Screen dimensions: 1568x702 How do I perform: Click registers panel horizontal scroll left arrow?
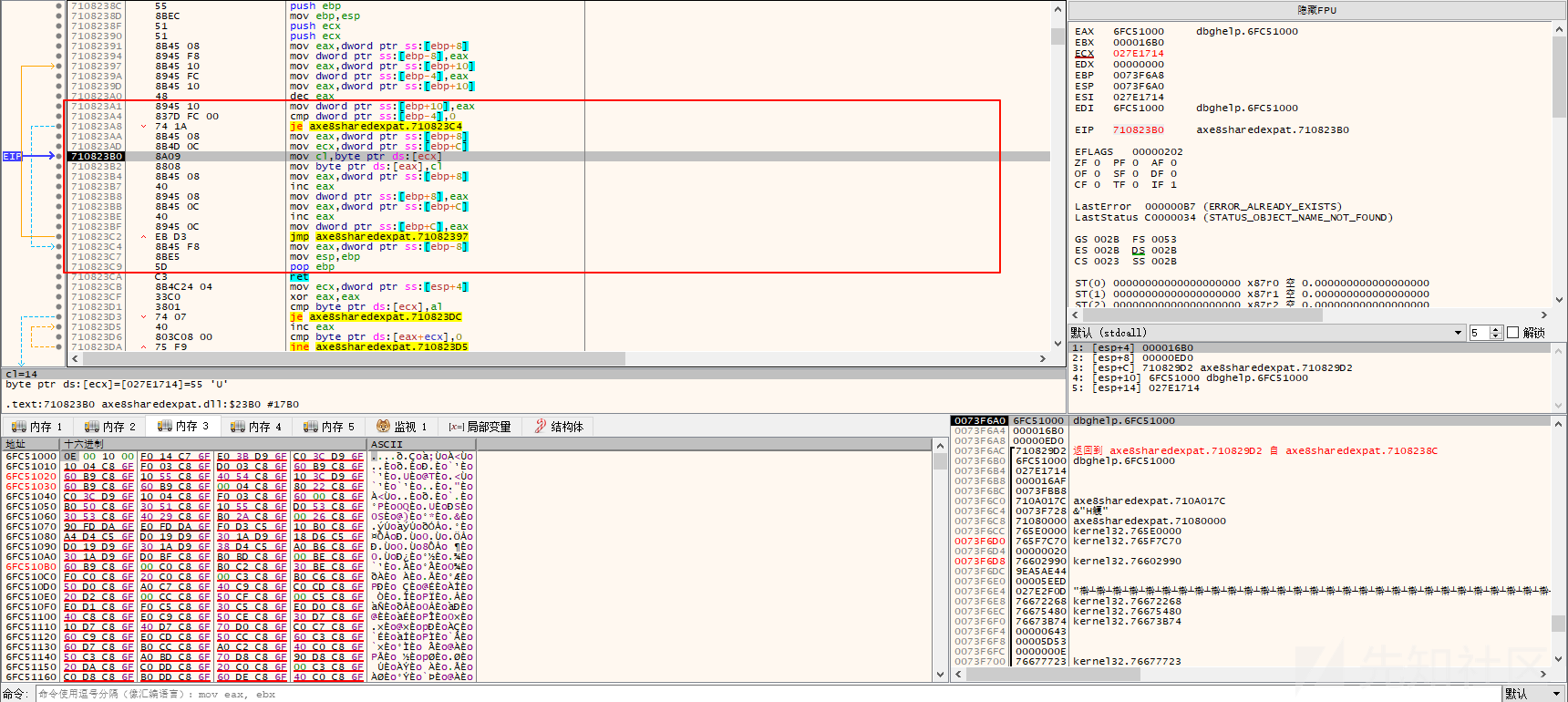tap(1076, 315)
